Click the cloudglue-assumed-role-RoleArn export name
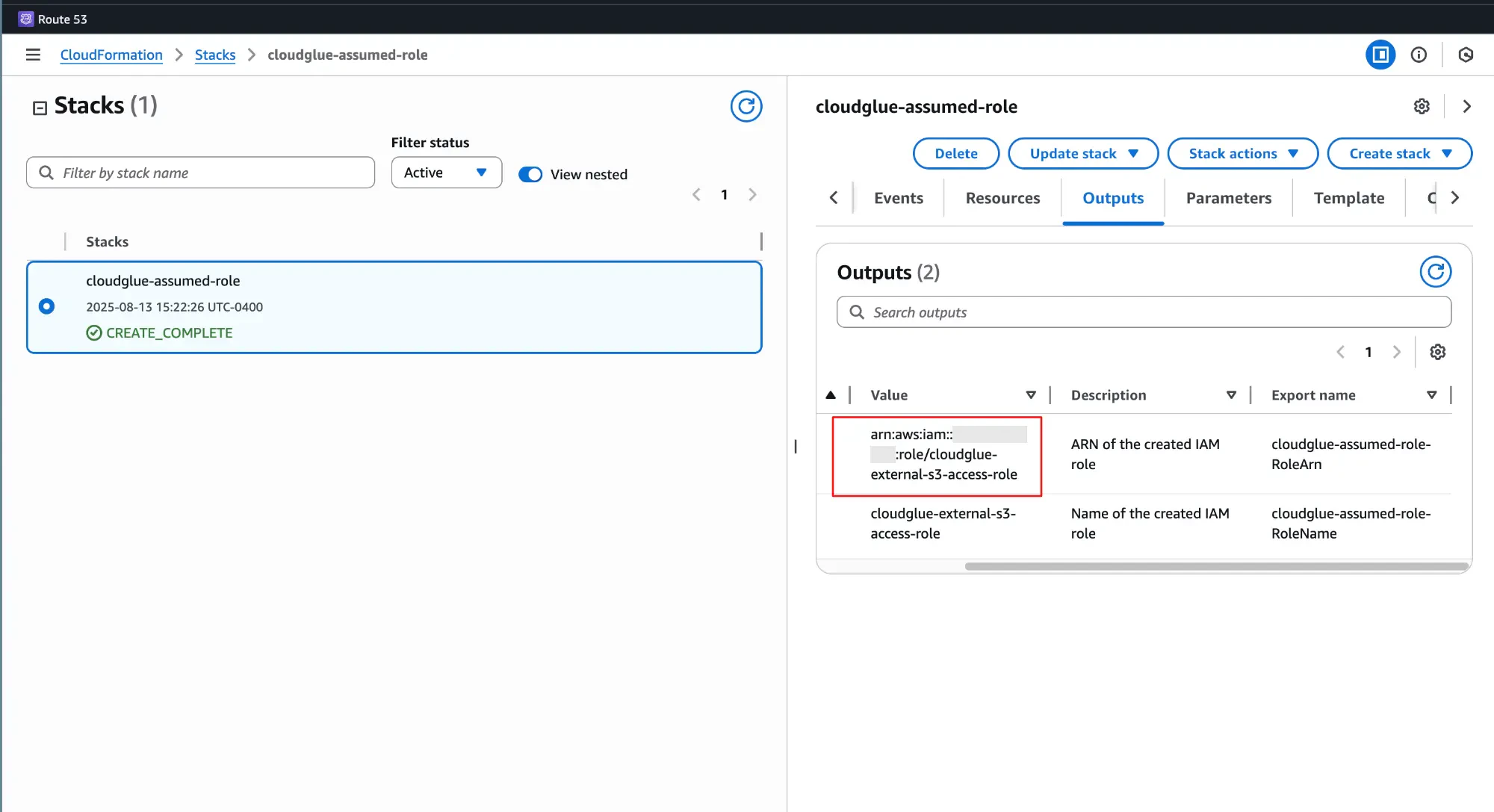1494x812 pixels. [1351, 454]
